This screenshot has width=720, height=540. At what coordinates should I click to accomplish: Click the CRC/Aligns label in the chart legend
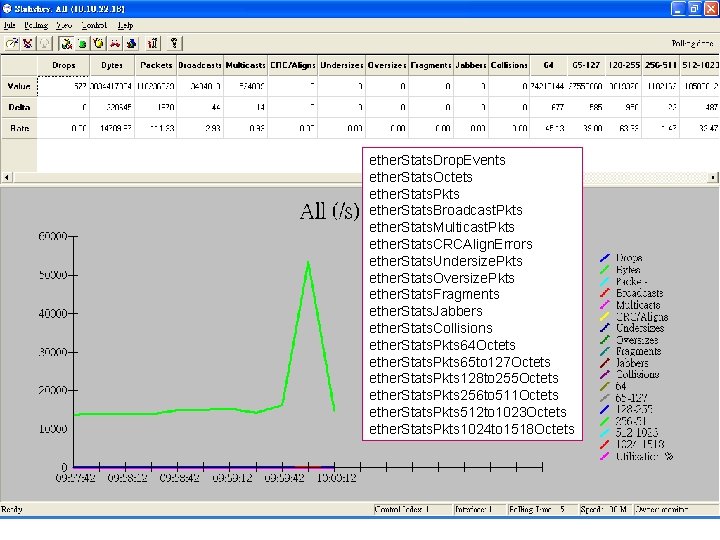coord(641,317)
